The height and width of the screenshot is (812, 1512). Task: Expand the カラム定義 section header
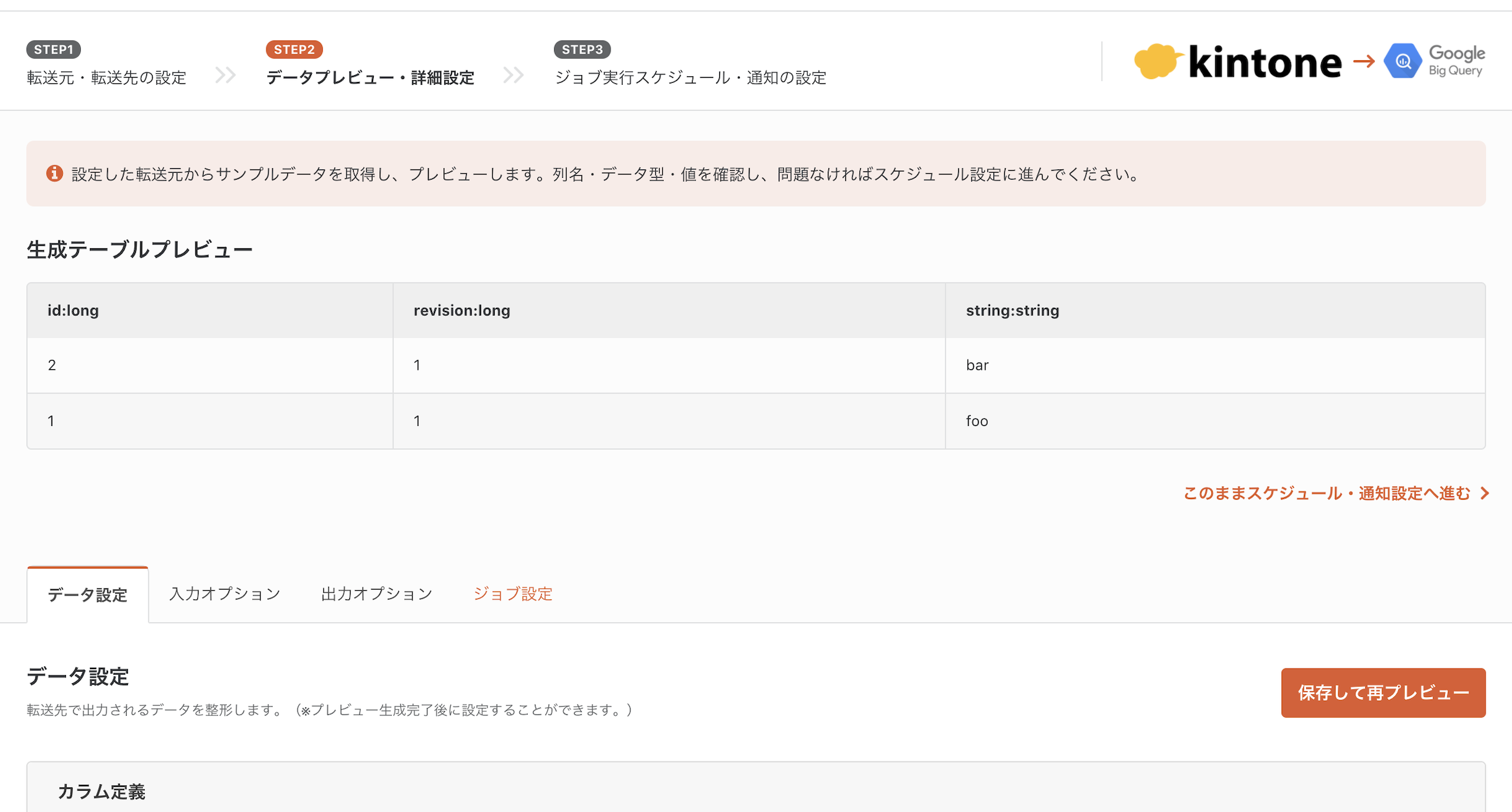click(102, 791)
